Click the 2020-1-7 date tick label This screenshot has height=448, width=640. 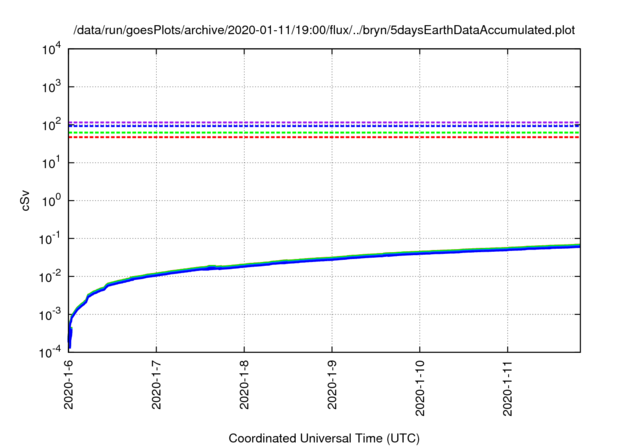pos(156,384)
